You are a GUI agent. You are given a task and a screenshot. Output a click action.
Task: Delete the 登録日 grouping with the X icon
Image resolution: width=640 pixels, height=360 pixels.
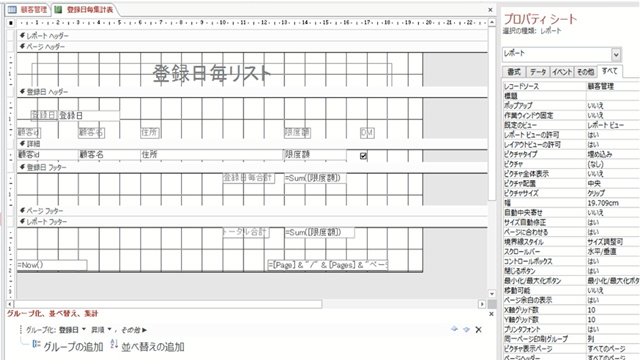[x=478, y=329]
